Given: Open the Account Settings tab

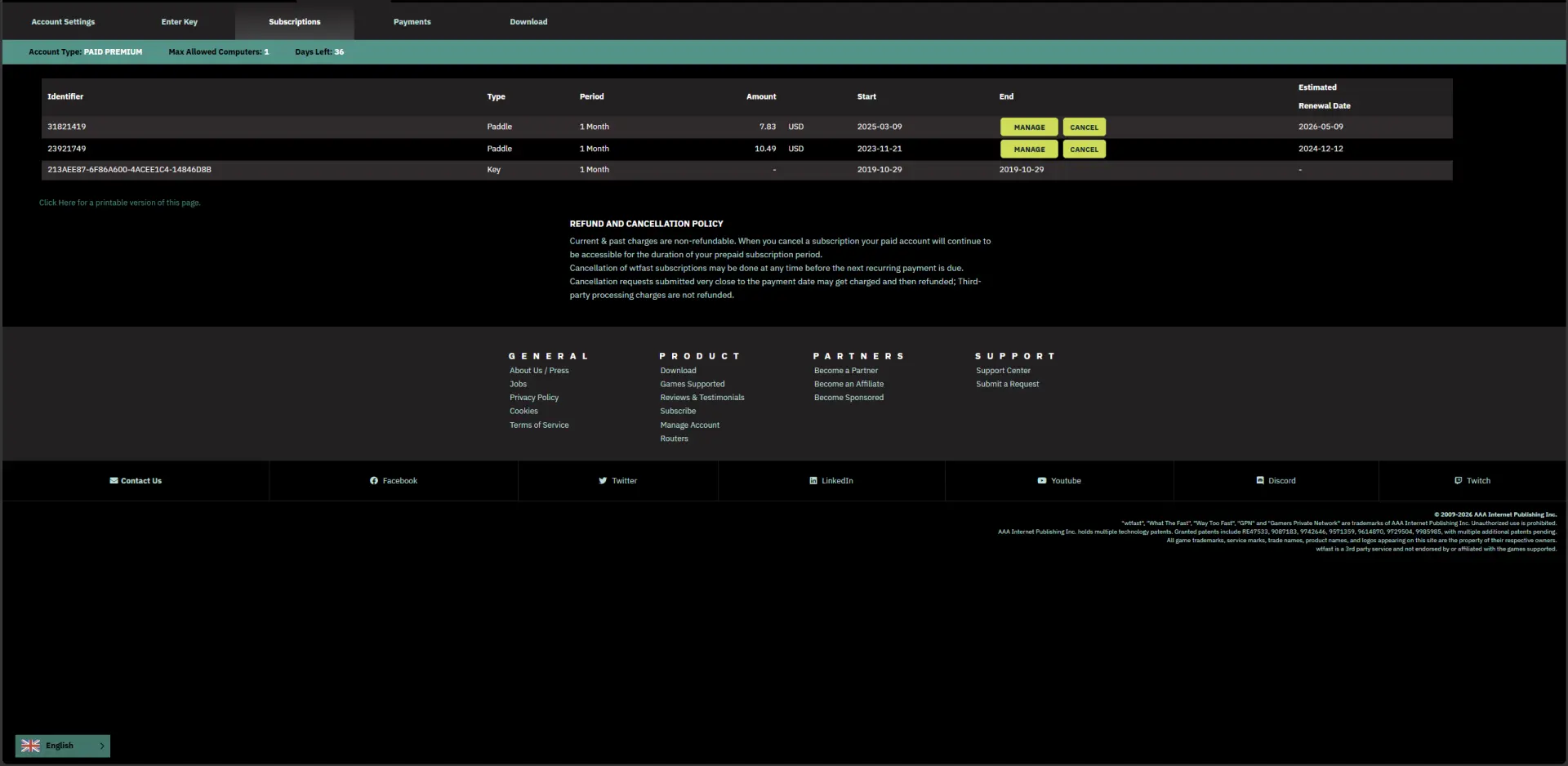Looking at the screenshot, I should [x=63, y=22].
